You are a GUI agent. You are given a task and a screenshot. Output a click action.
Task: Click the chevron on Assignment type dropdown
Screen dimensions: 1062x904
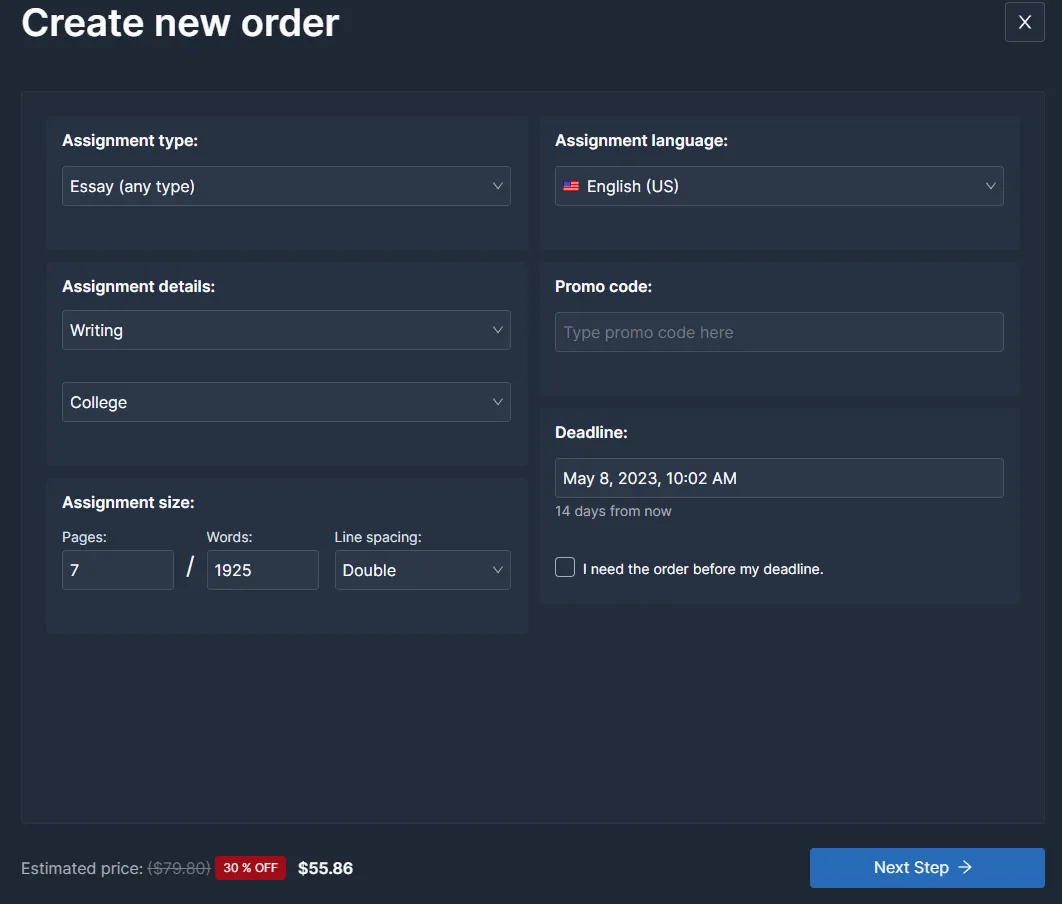point(497,186)
